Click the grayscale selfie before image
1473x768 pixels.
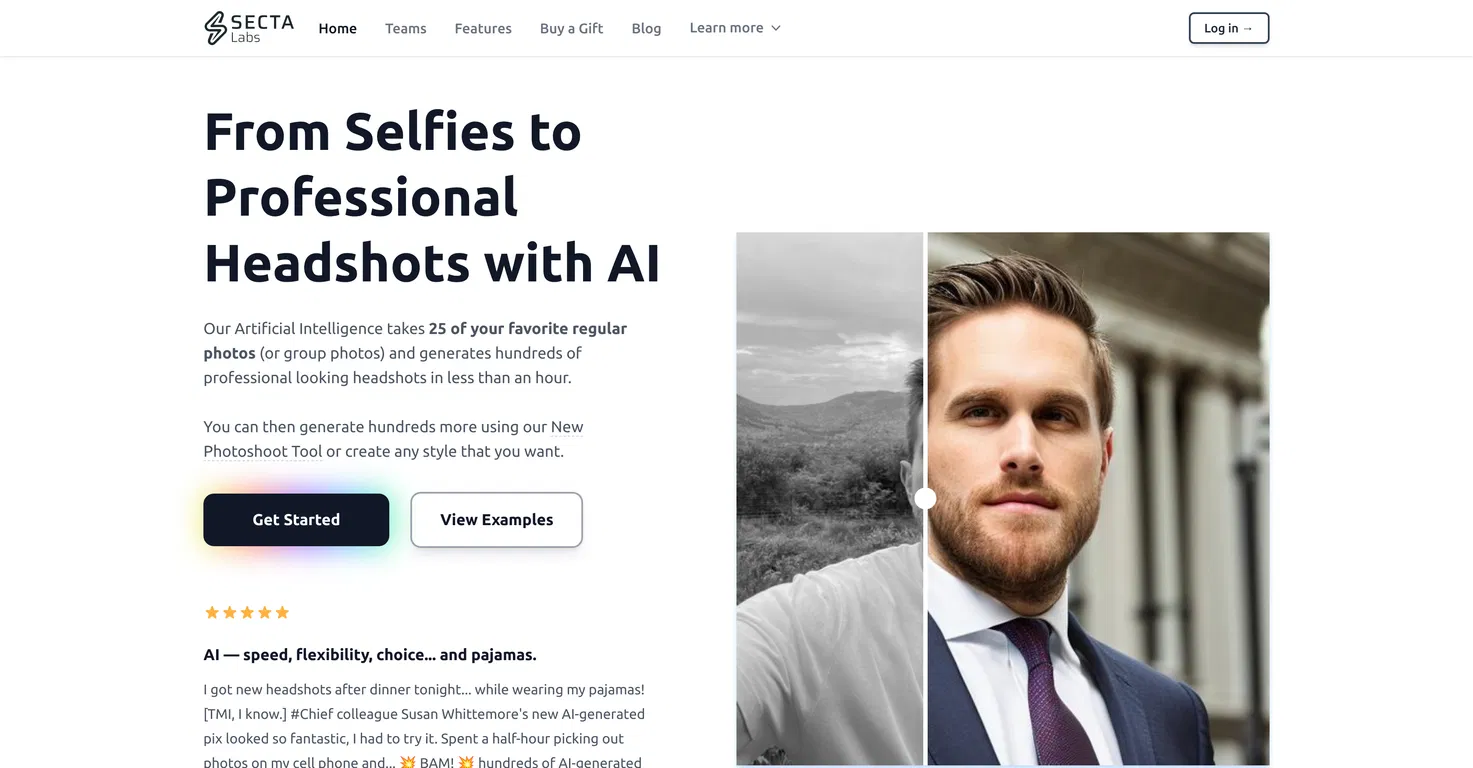[829, 499]
